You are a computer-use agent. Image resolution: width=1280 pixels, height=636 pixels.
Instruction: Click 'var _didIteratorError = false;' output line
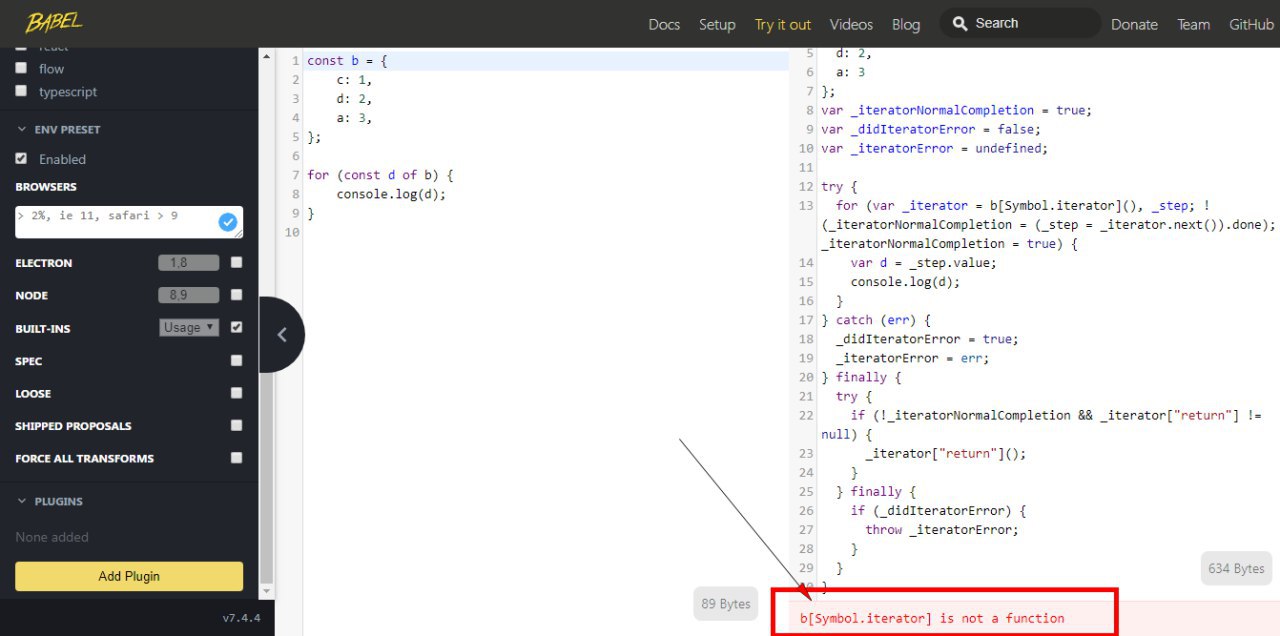coord(931,129)
